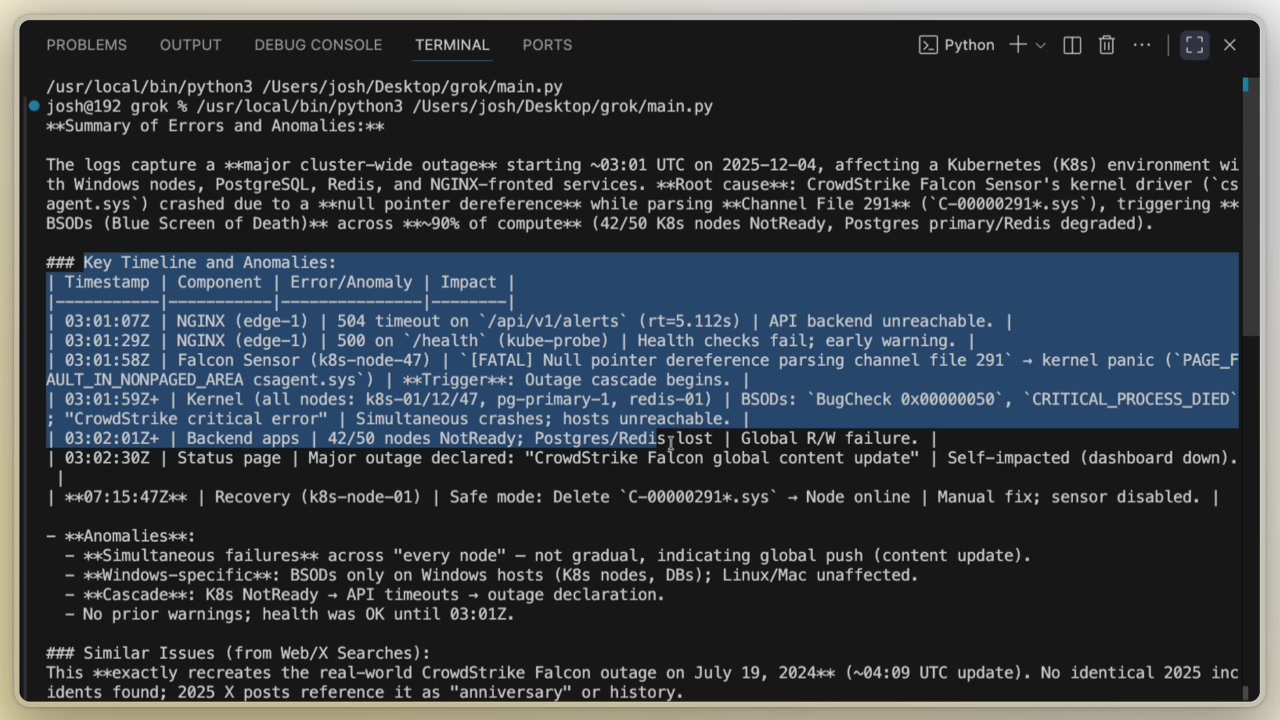Switch to the PROBLEMS tab

[86, 45]
